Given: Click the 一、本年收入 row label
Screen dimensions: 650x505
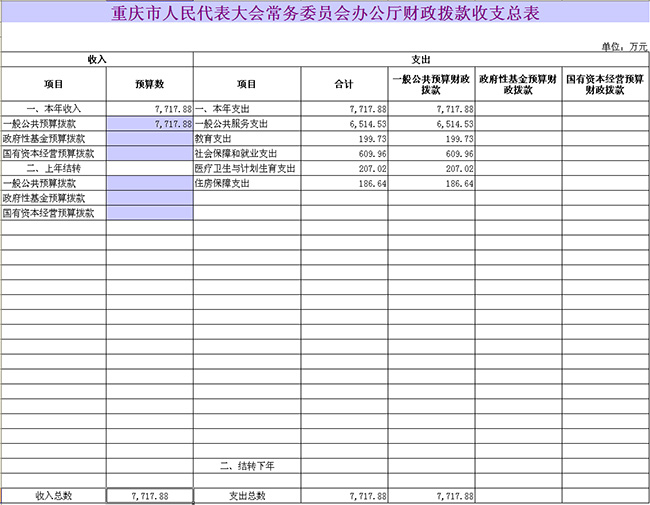Looking at the screenshot, I should coord(53,108).
